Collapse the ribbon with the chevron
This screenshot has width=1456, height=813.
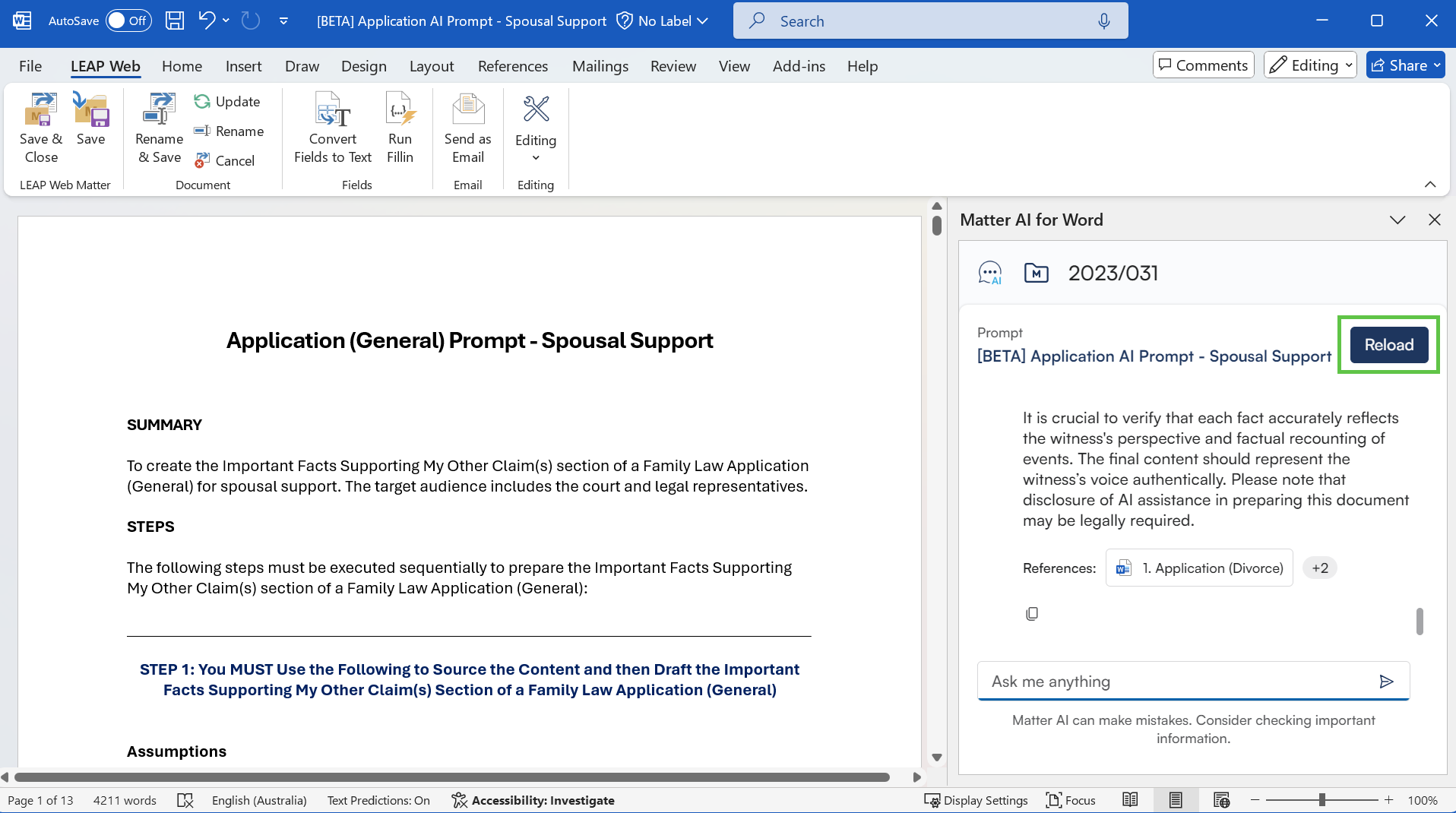click(1429, 185)
